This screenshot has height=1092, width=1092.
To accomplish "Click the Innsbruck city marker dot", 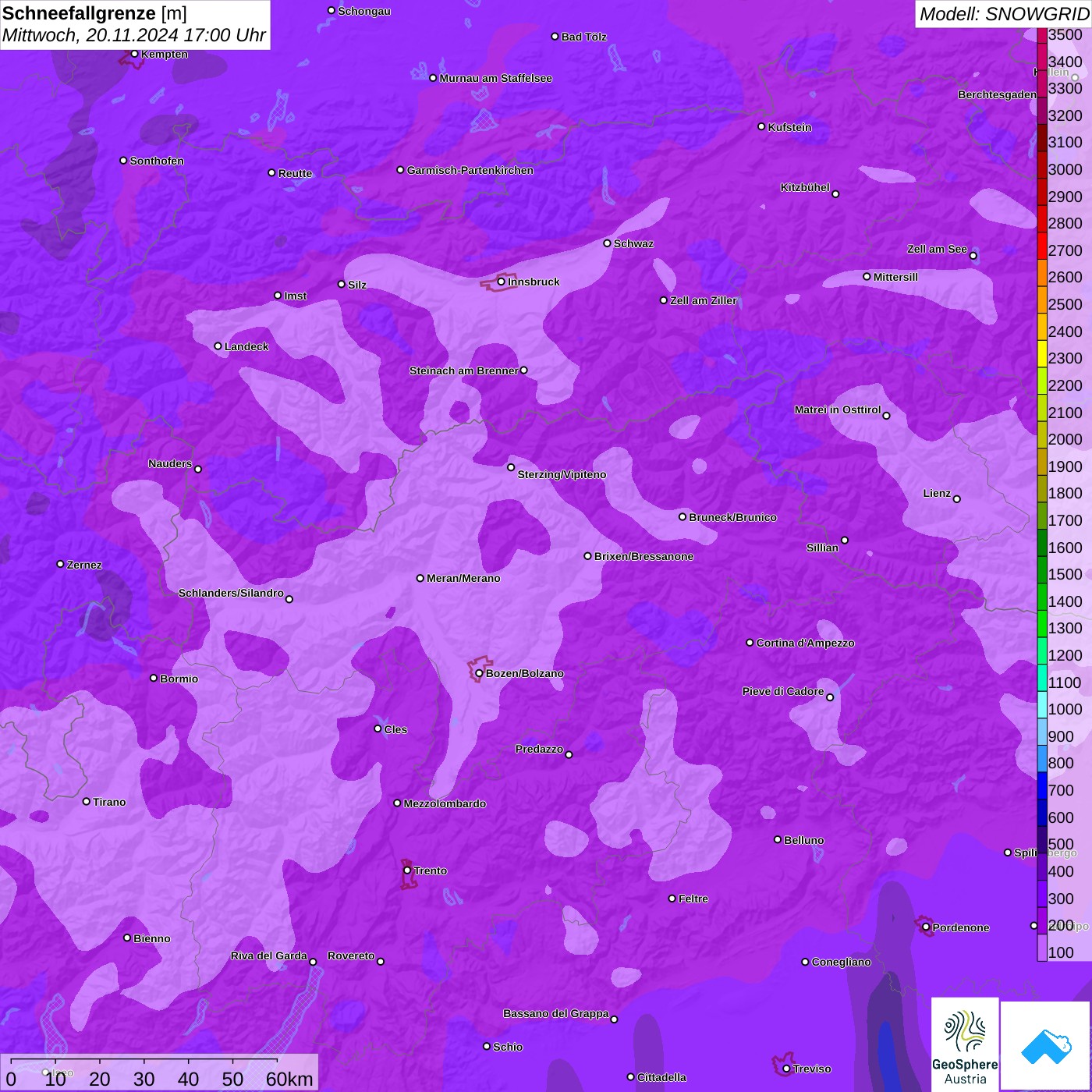I will click(x=502, y=282).
